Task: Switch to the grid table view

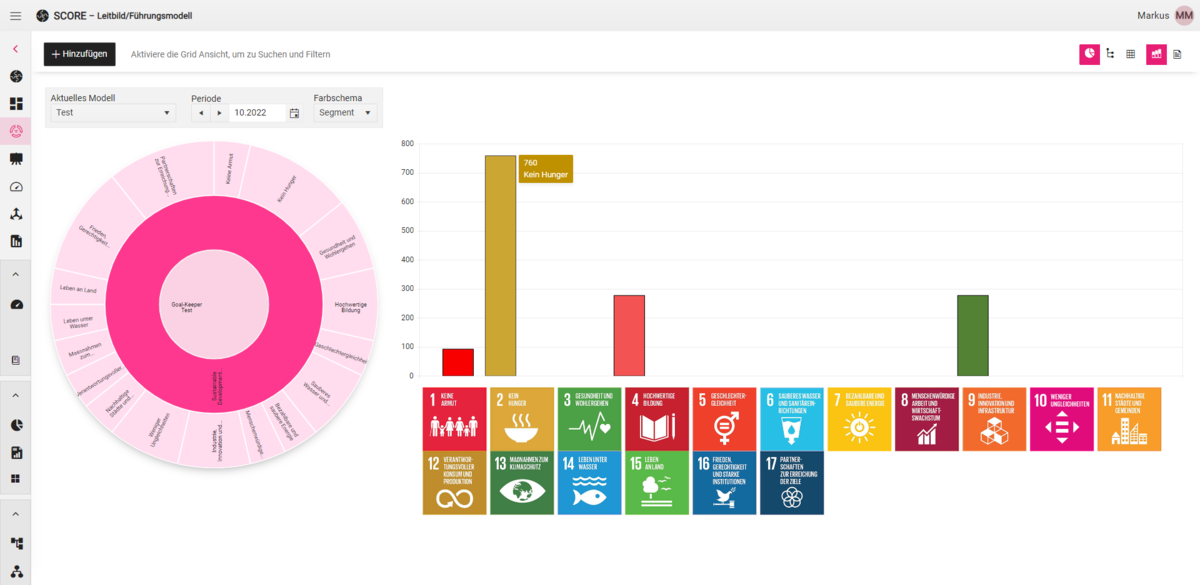Action: pyautogui.click(x=1131, y=54)
